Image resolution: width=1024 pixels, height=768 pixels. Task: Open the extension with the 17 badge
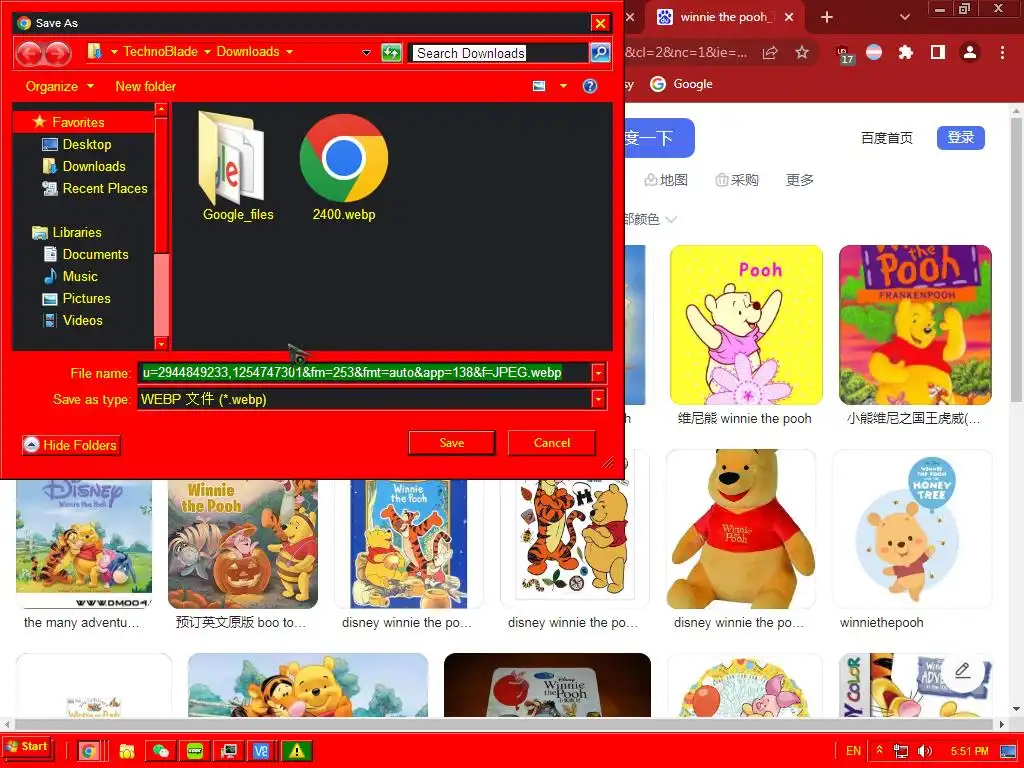pos(844,55)
